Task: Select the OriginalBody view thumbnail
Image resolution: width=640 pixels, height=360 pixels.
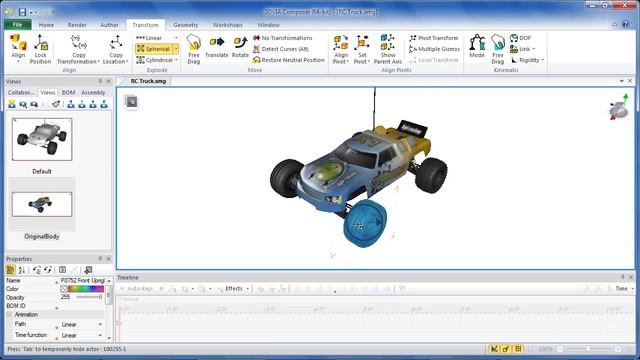Action: (x=42, y=204)
